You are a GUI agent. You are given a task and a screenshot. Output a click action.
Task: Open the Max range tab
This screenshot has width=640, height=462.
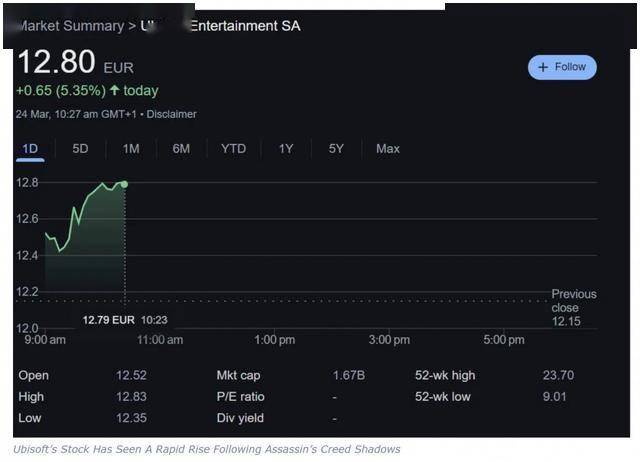[388, 149]
